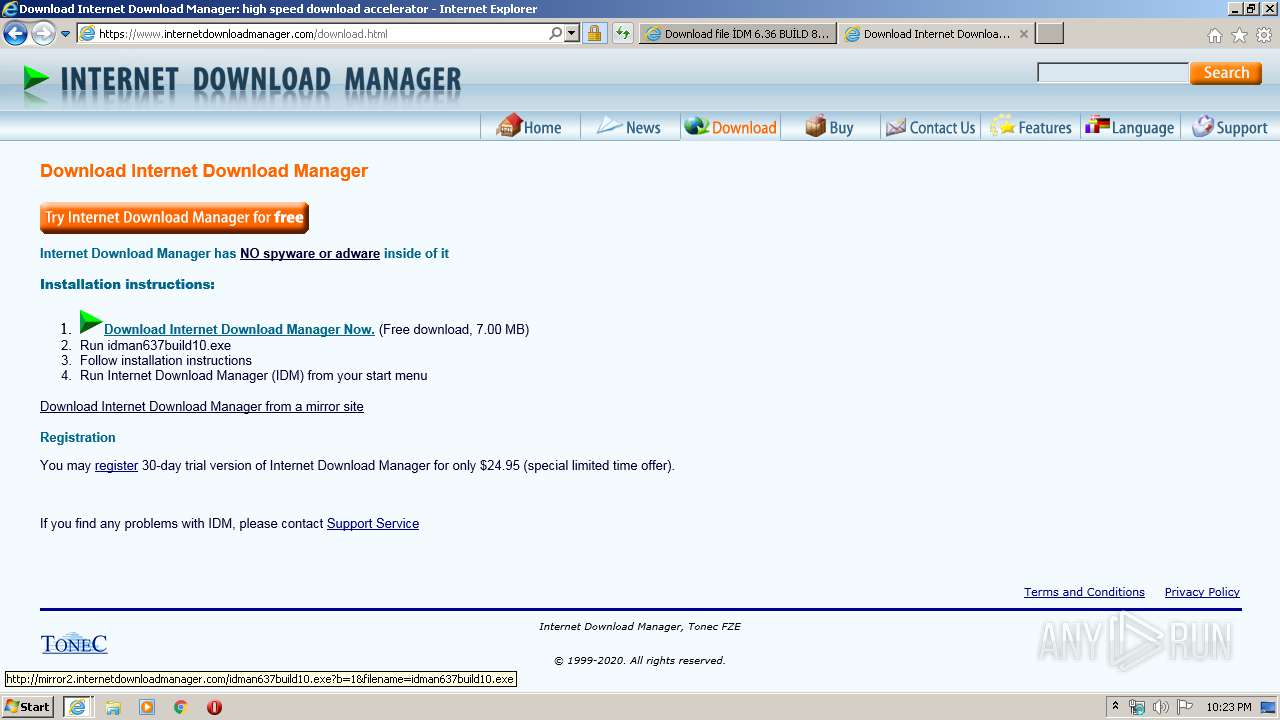Open the Home navigation item
The image size is (1280, 720).
[x=529, y=127]
